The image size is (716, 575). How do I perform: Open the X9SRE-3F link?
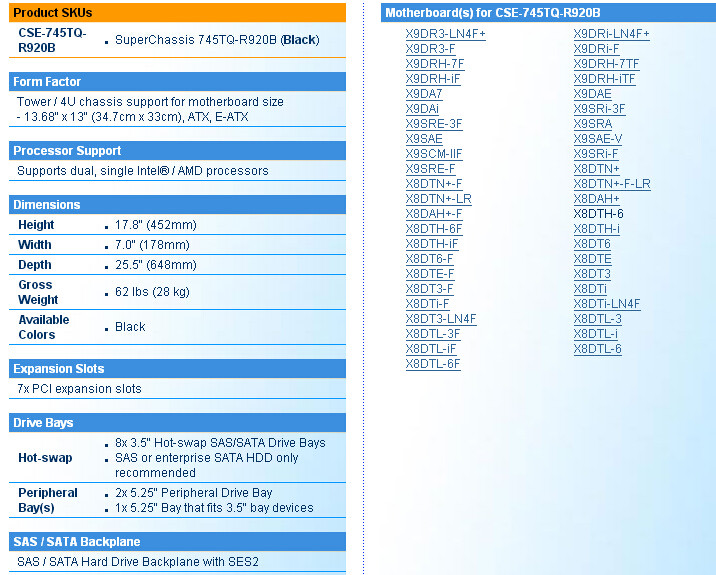click(x=434, y=124)
